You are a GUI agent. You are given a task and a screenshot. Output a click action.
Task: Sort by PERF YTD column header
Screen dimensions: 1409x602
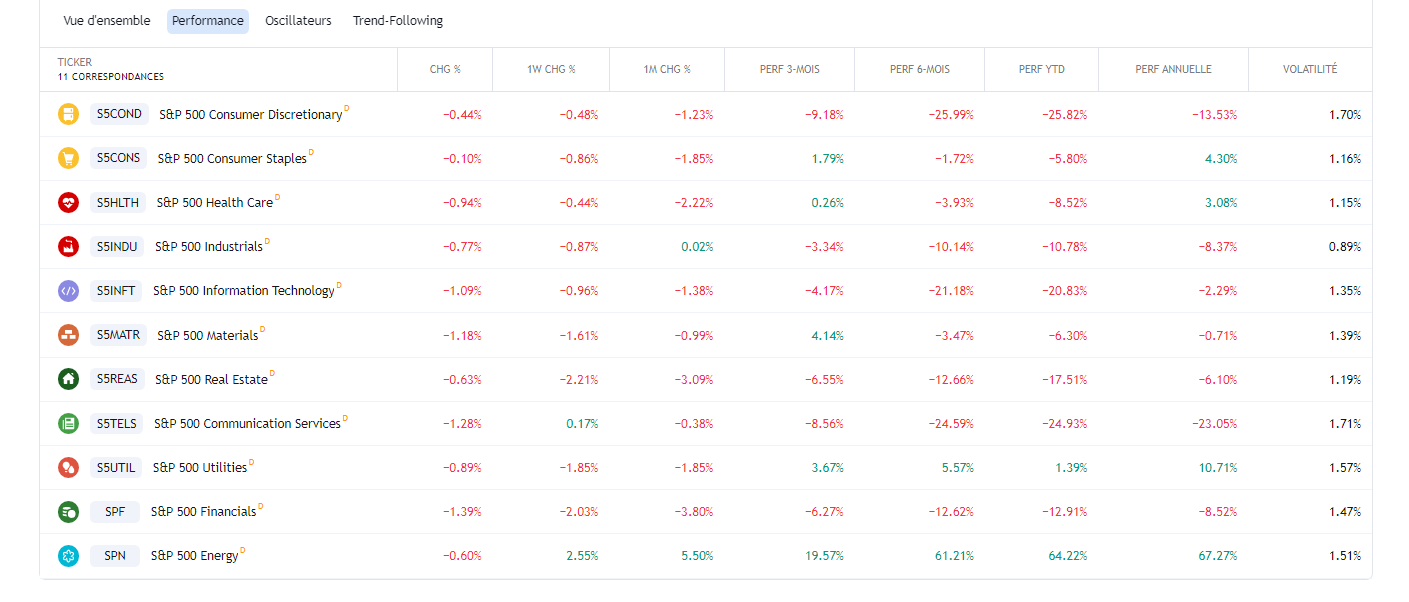[x=1042, y=70]
